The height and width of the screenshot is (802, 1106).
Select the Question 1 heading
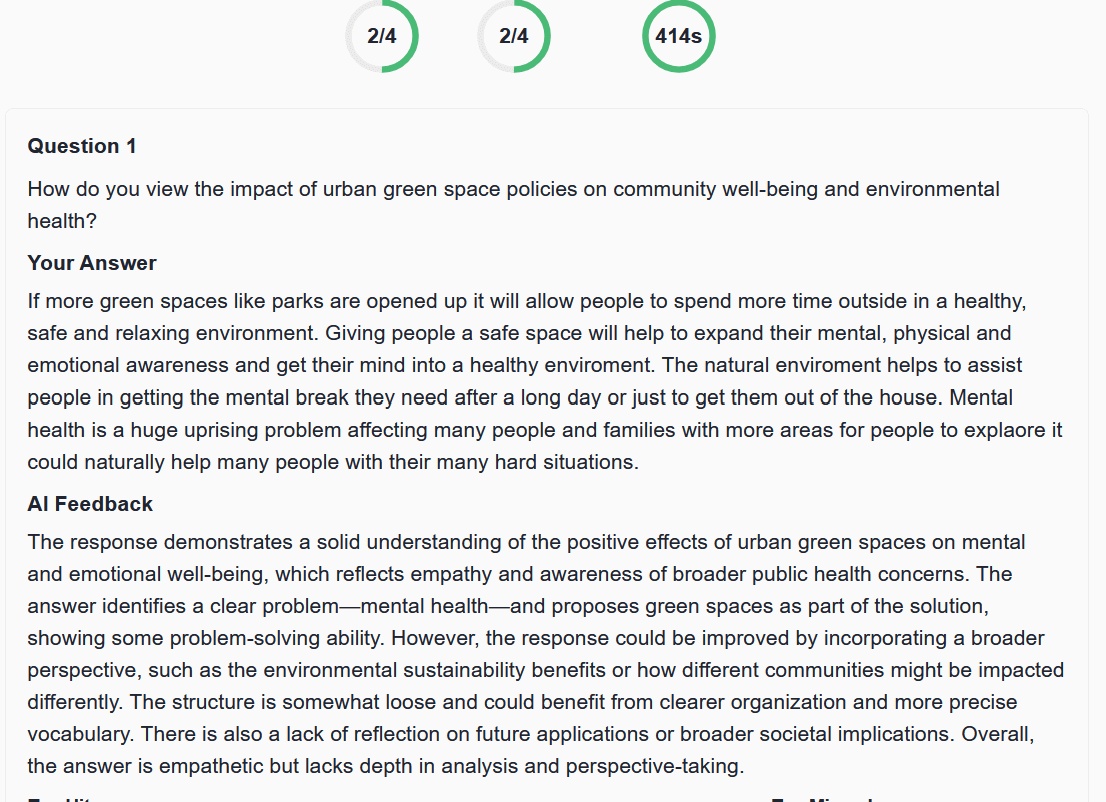coord(82,146)
